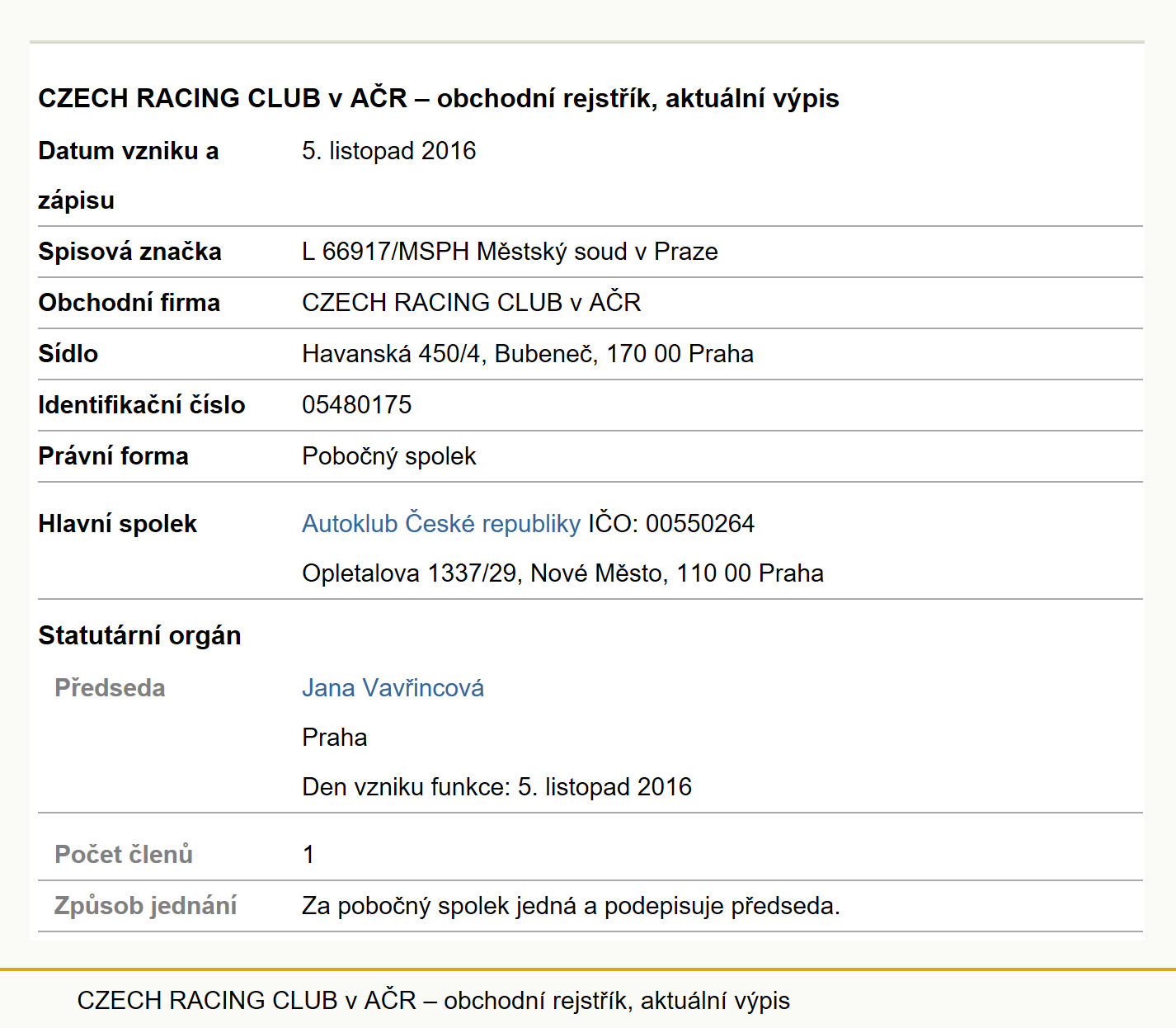Click the page heading 'CZECH RACING CLUB v AČR – obchodní rejstřík, aktuální výpis'
The height and width of the screenshot is (1028, 1176).
tap(439, 98)
